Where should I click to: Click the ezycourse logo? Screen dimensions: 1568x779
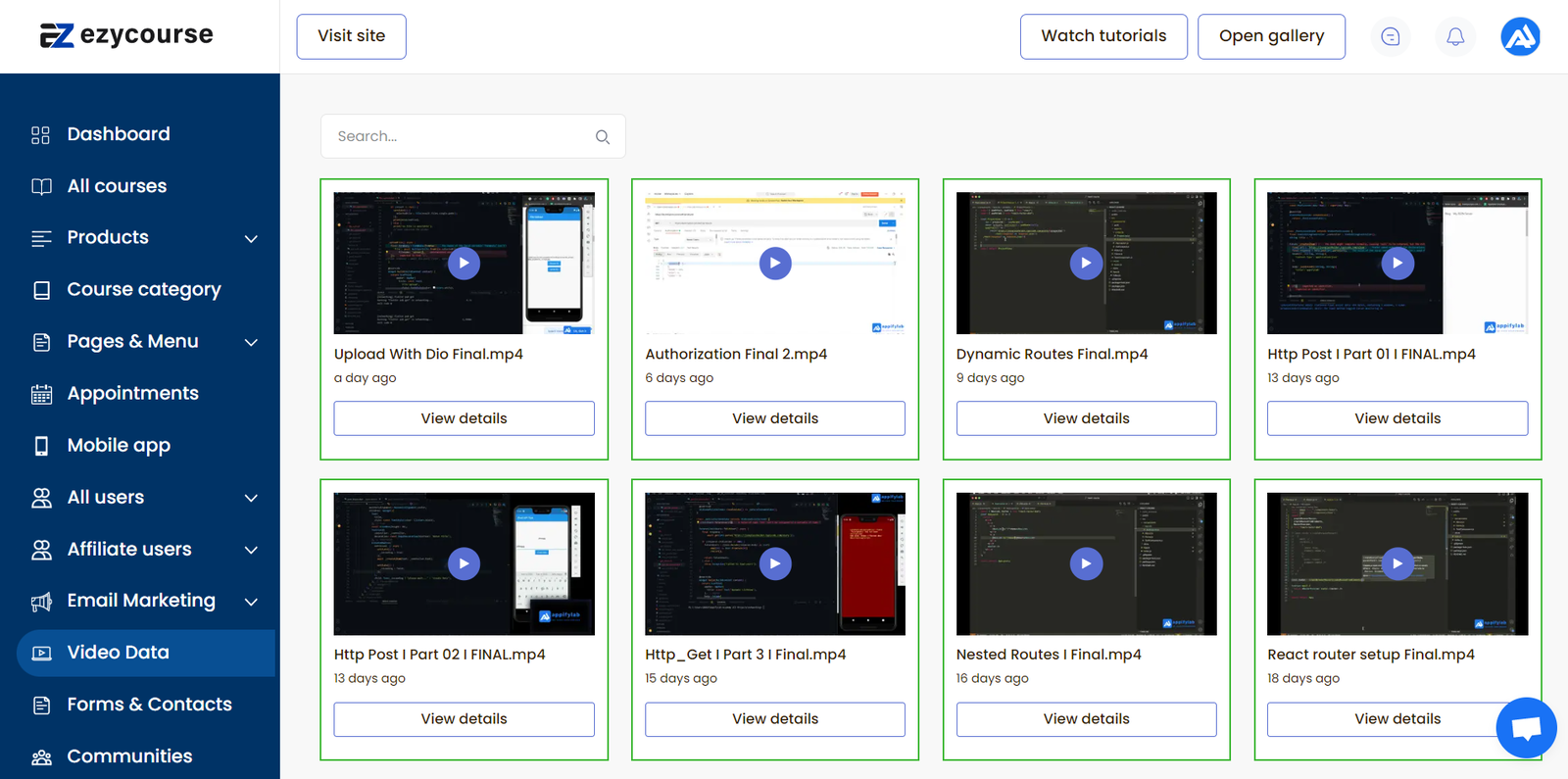click(126, 35)
